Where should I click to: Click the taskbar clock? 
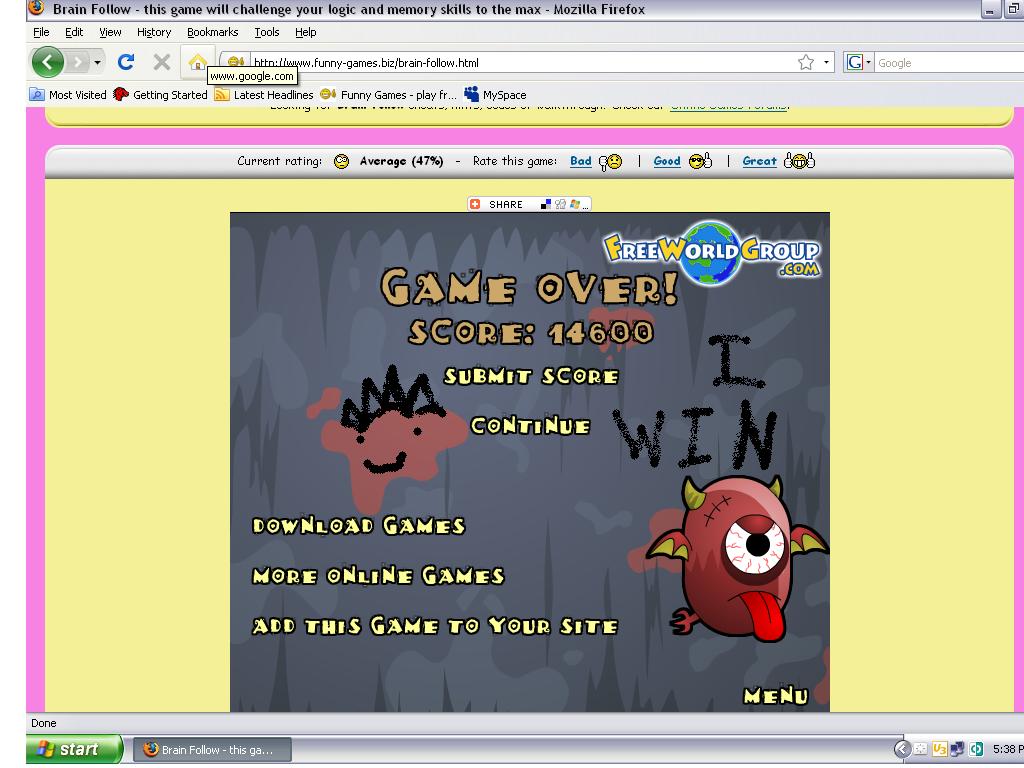click(x=1008, y=749)
